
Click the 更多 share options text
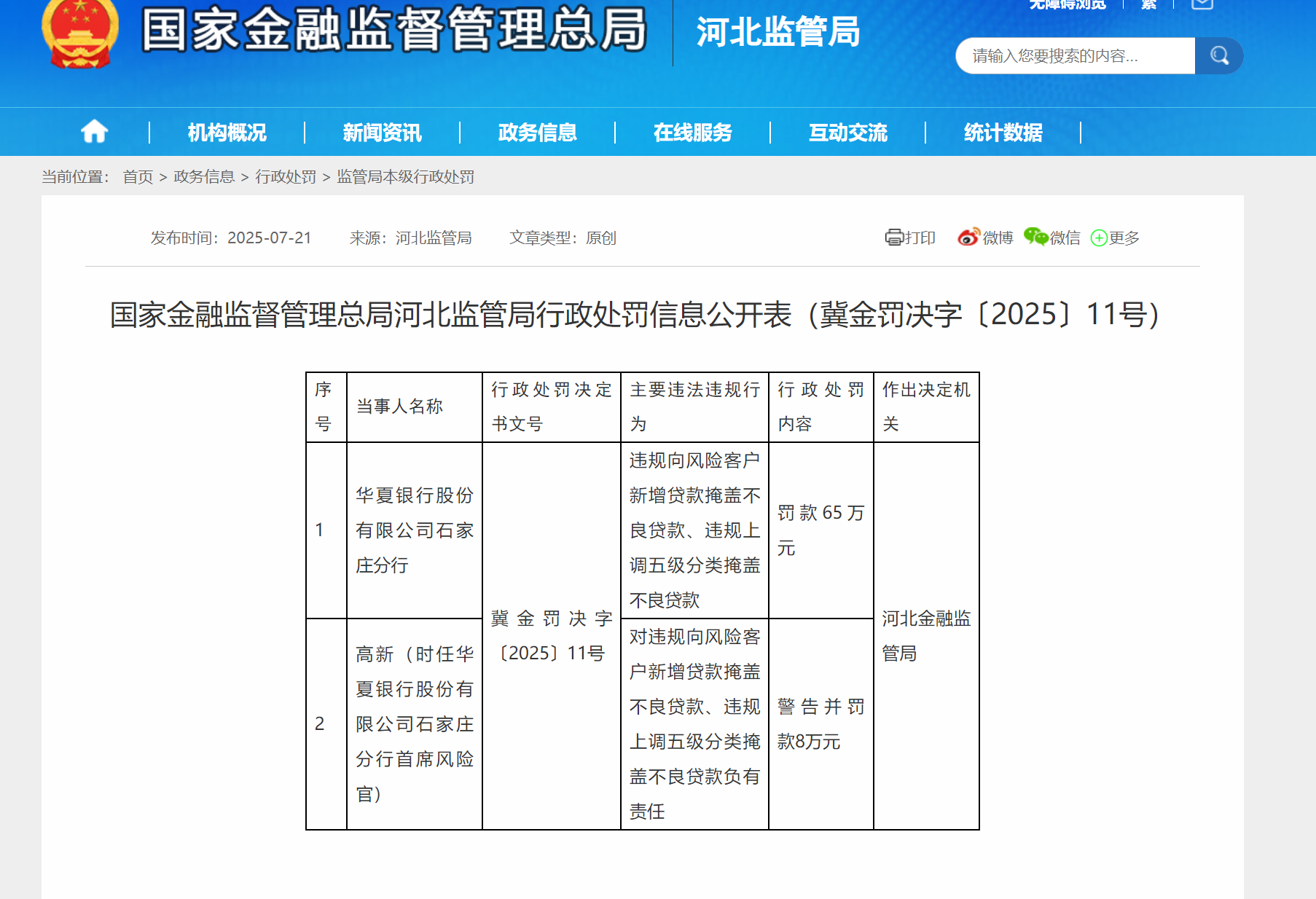pyautogui.click(x=1124, y=237)
